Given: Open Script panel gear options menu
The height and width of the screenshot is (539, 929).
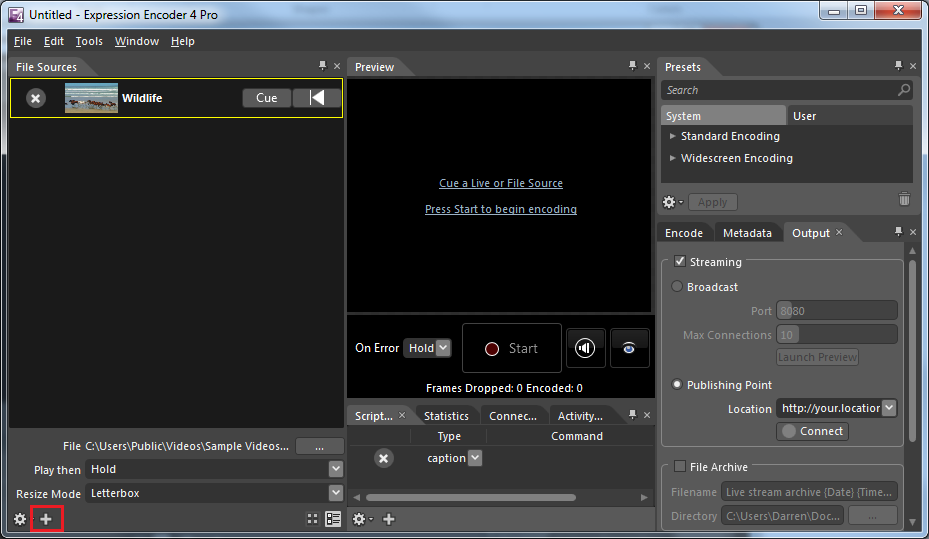Looking at the screenshot, I should 362,519.
